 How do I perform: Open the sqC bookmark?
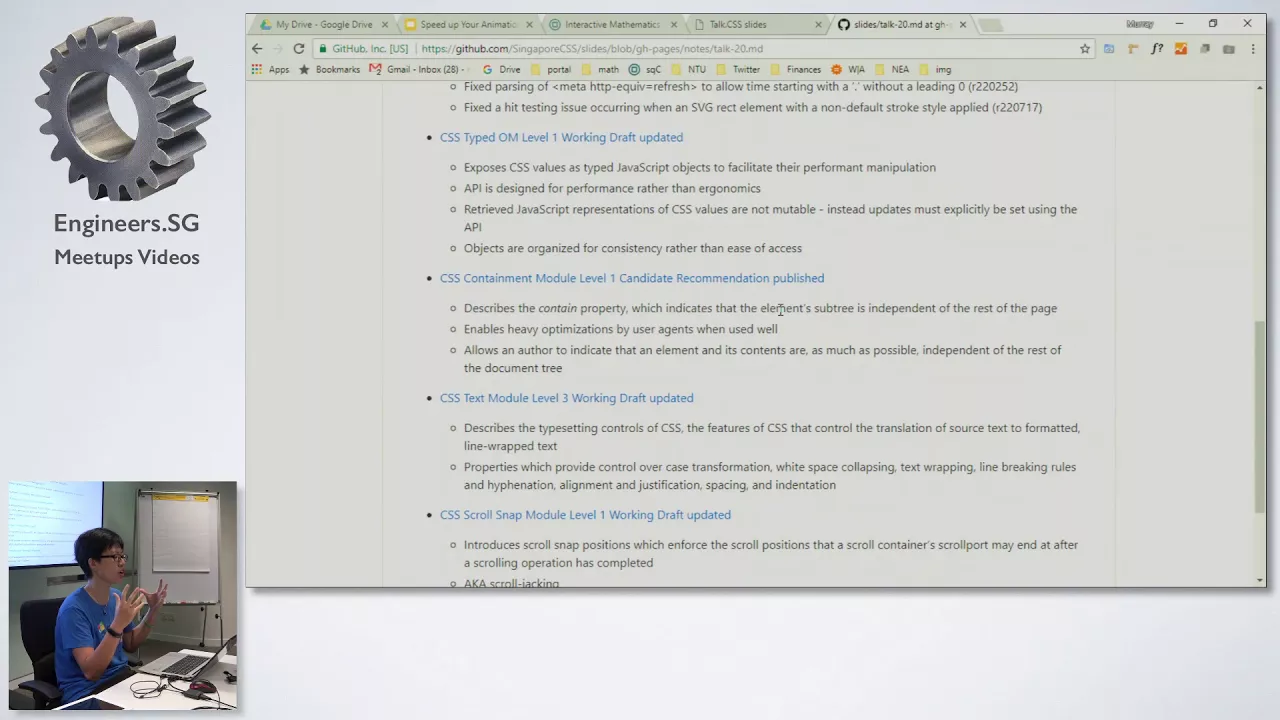pyautogui.click(x=645, y=69)
